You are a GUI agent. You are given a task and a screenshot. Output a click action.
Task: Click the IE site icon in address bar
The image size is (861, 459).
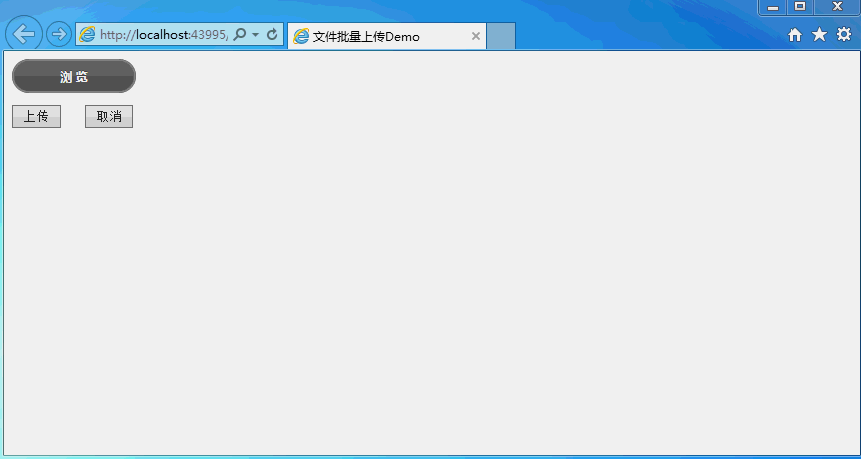click(88, 35)
